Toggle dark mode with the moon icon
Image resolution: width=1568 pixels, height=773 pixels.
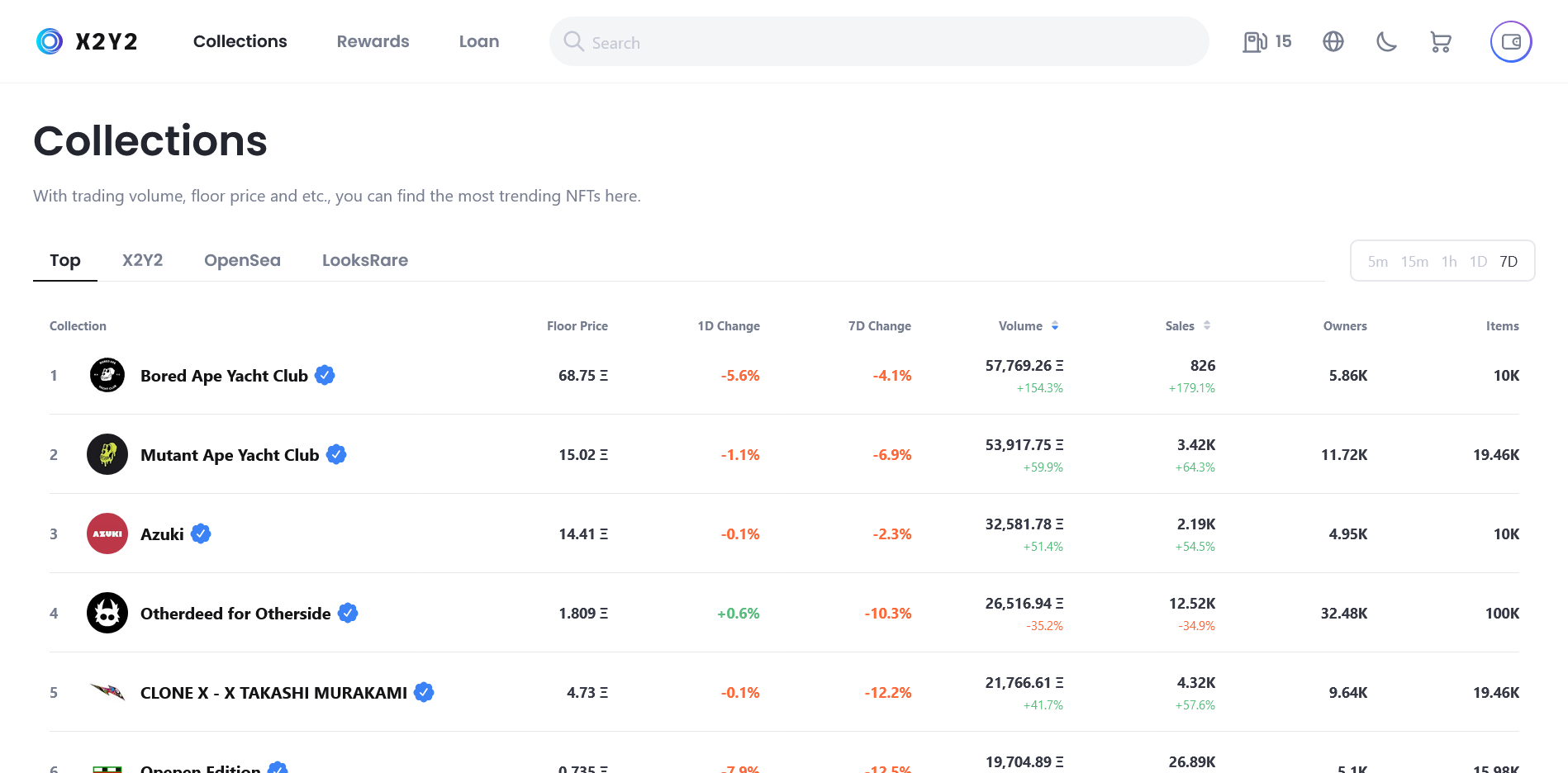(1386, 41)
